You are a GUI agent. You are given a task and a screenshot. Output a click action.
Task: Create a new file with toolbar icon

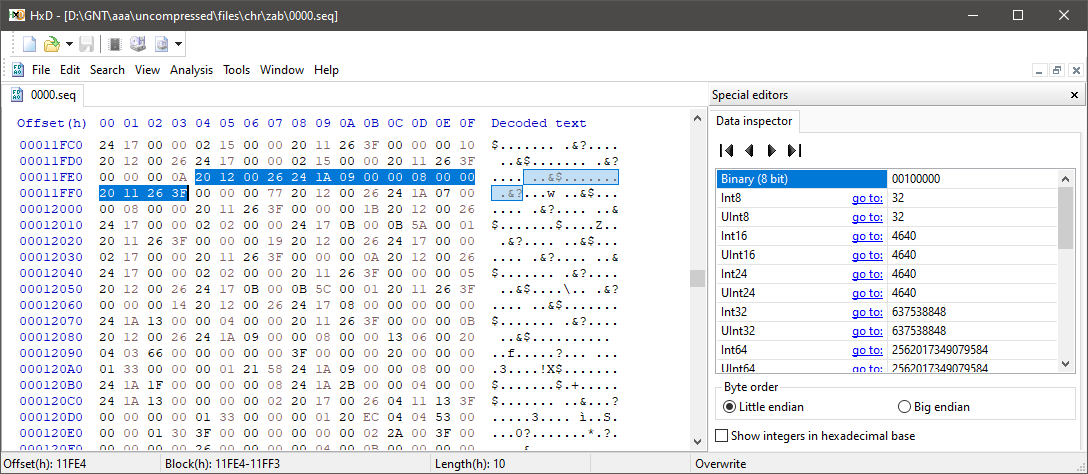coord(29,44)
